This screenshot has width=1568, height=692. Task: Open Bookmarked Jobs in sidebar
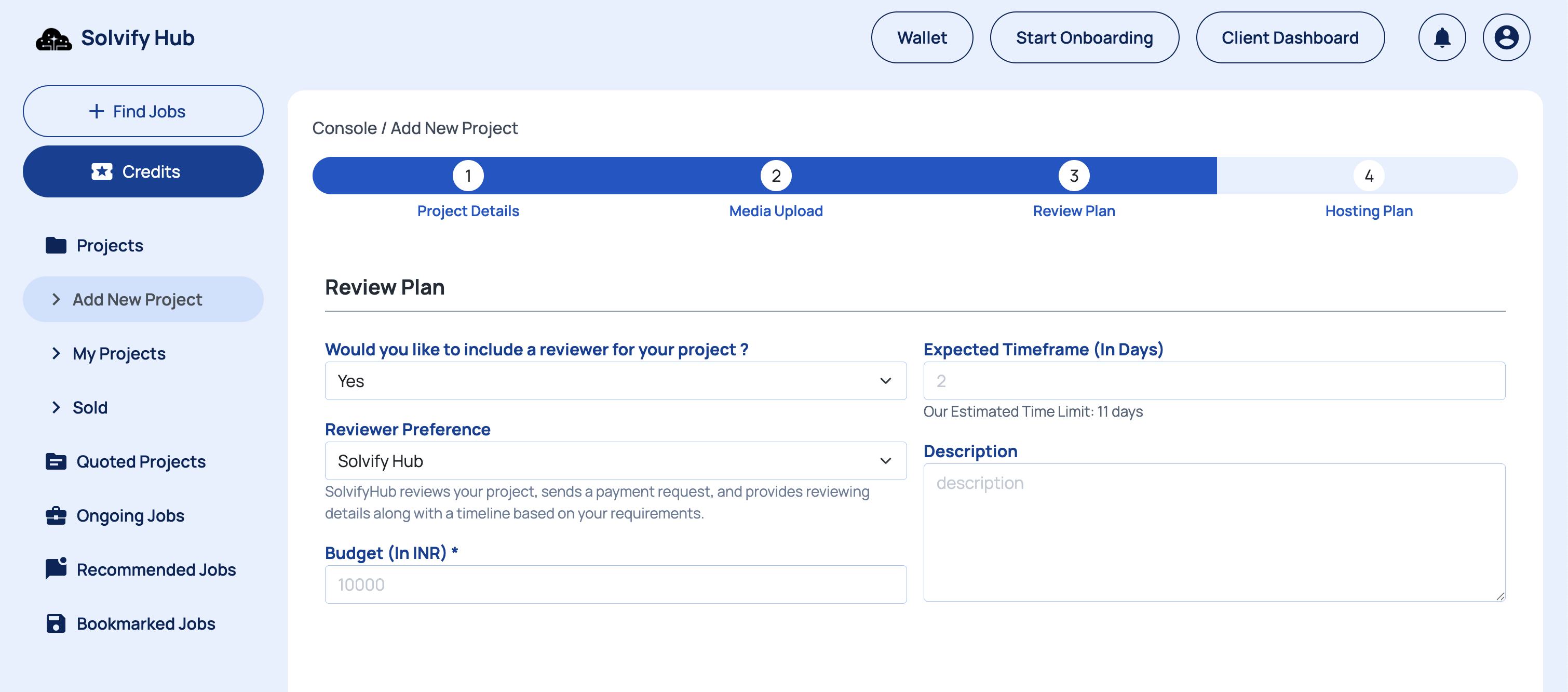[x=143, y=624]
